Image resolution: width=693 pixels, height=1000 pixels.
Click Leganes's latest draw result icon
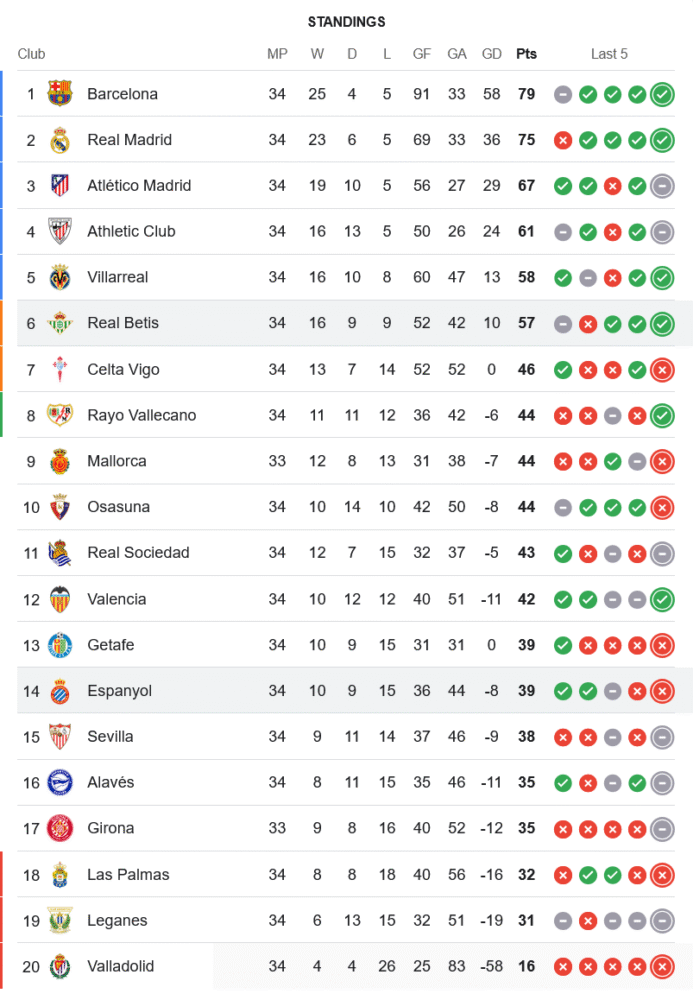(x=661, y=921)
